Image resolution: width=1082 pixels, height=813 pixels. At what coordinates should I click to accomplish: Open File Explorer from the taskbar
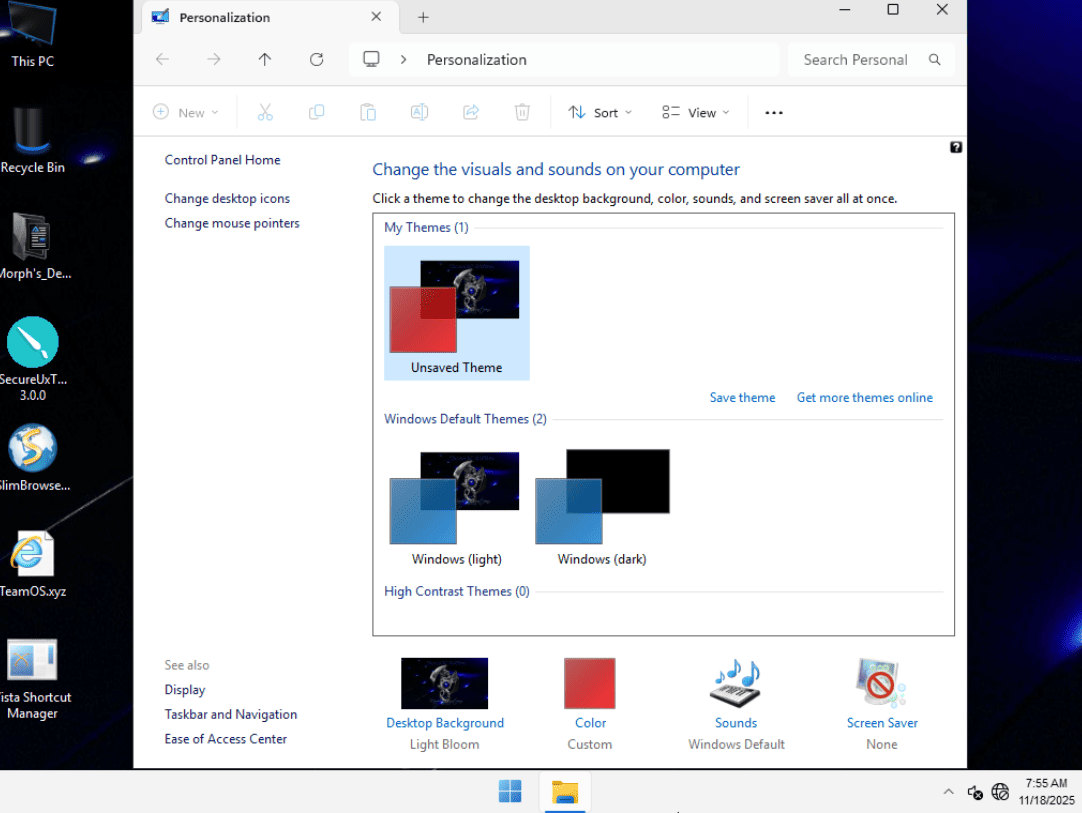tap(565, 792)
